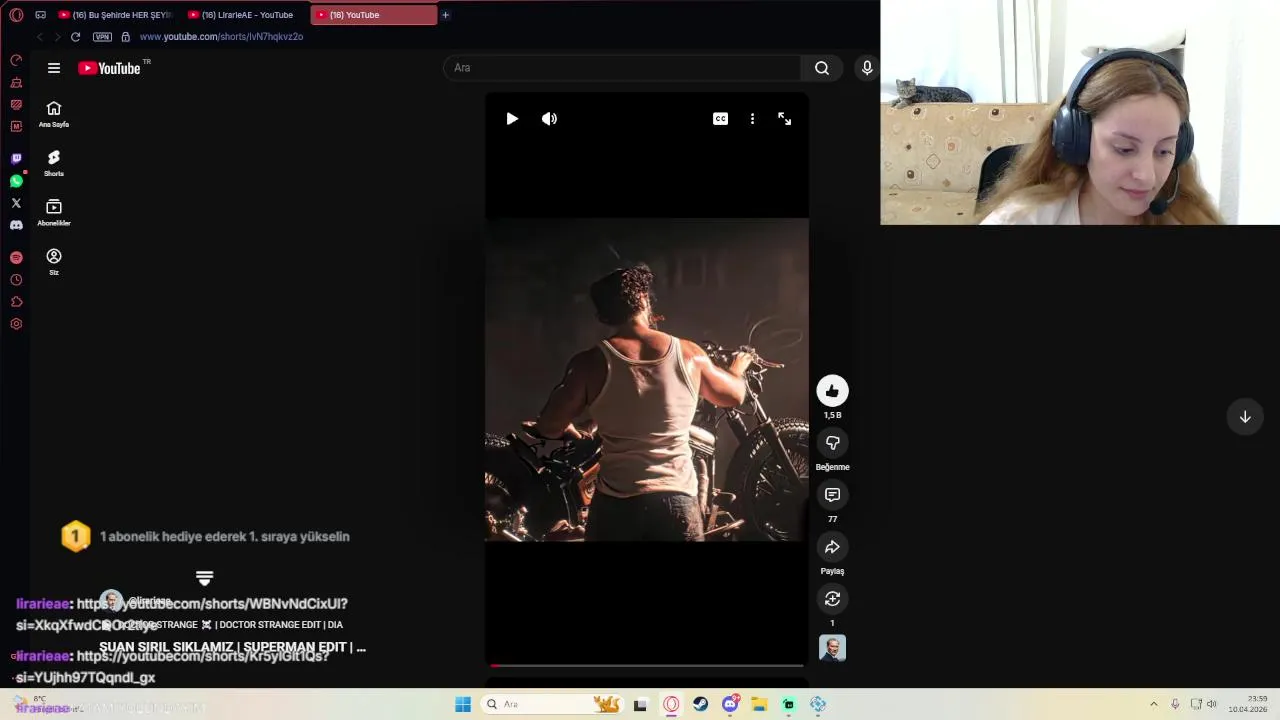Open the 23:59 clock and date flyout
The height and width of the screenshot is (720, 1280).
[1248, 704]
